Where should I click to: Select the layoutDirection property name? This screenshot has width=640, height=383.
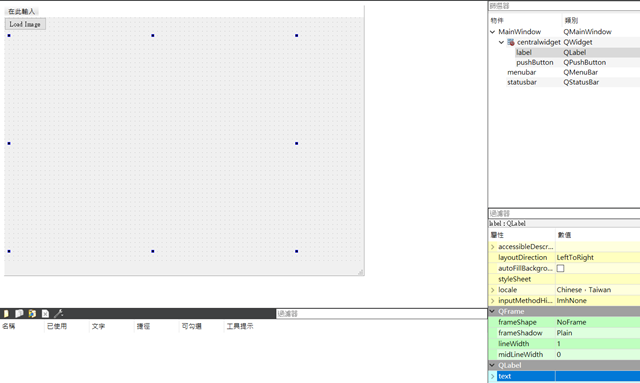click(x=522, y=258)
